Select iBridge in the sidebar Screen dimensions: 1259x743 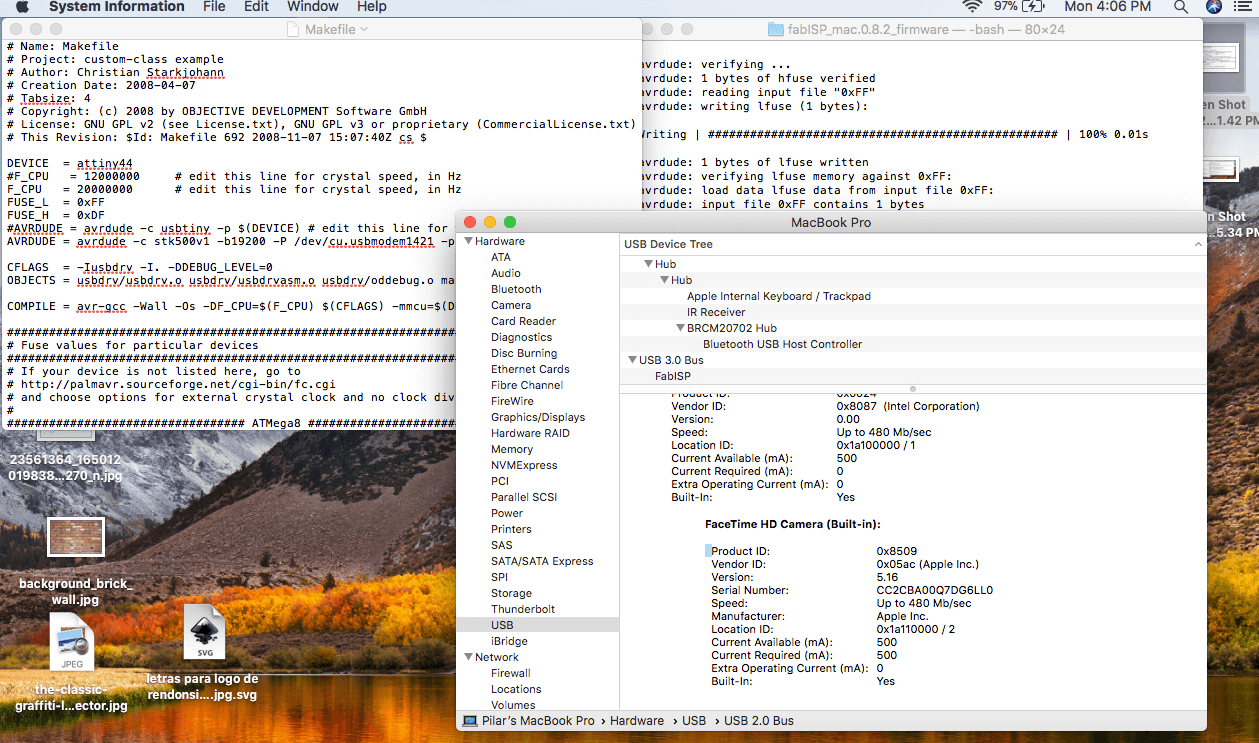[509, 641]
